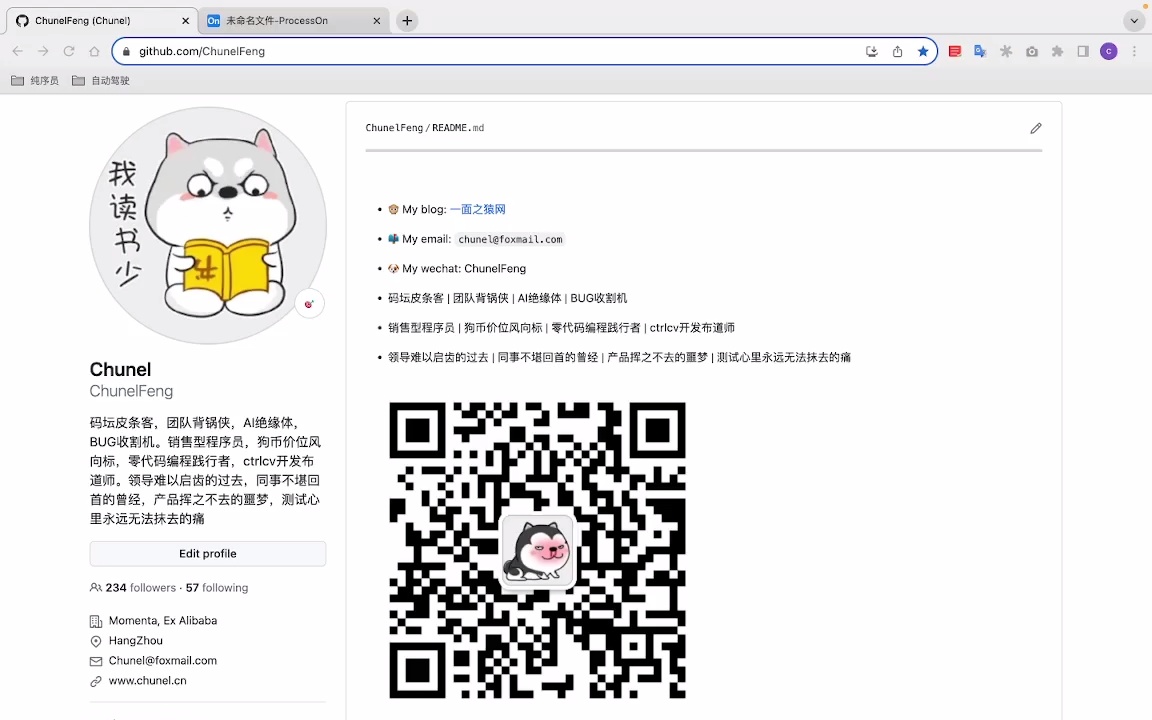Open the README edit pencil icon
1152x720 pixels.
1036,128
